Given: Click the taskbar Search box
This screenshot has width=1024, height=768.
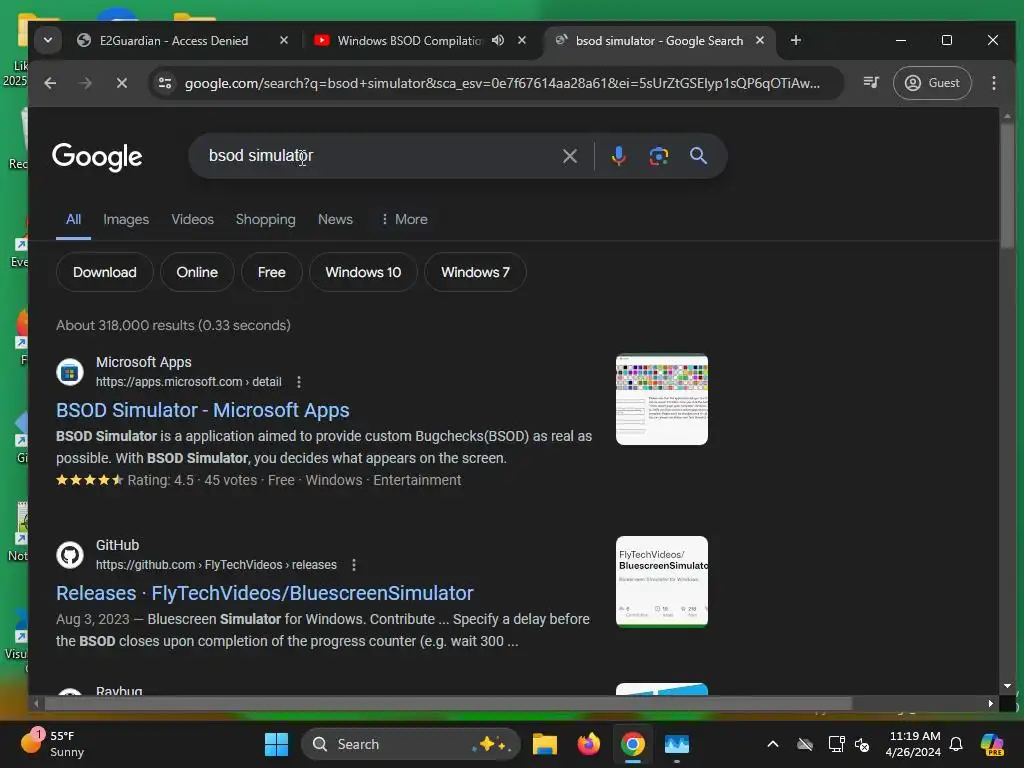Looking at the screenshot, I should [411, 744].
